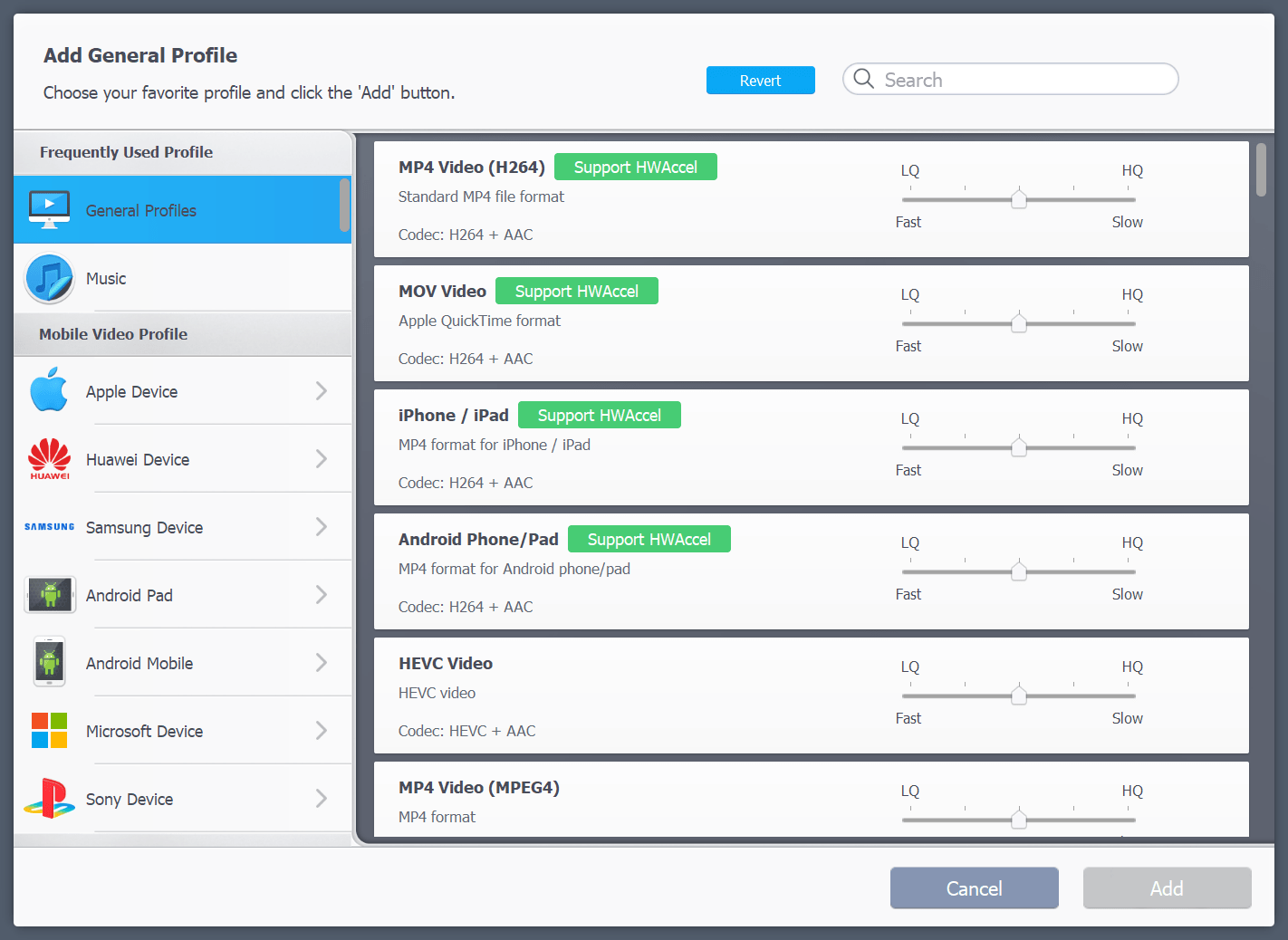Open Sony Device label
Image resolution: width=1288 pixels, height=940 pixels.
pyautogui.click(x=130, y=799)
